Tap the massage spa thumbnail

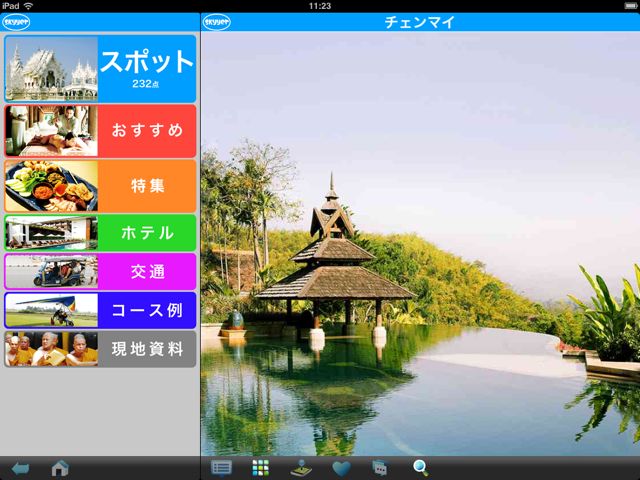[x=51, y=131]
